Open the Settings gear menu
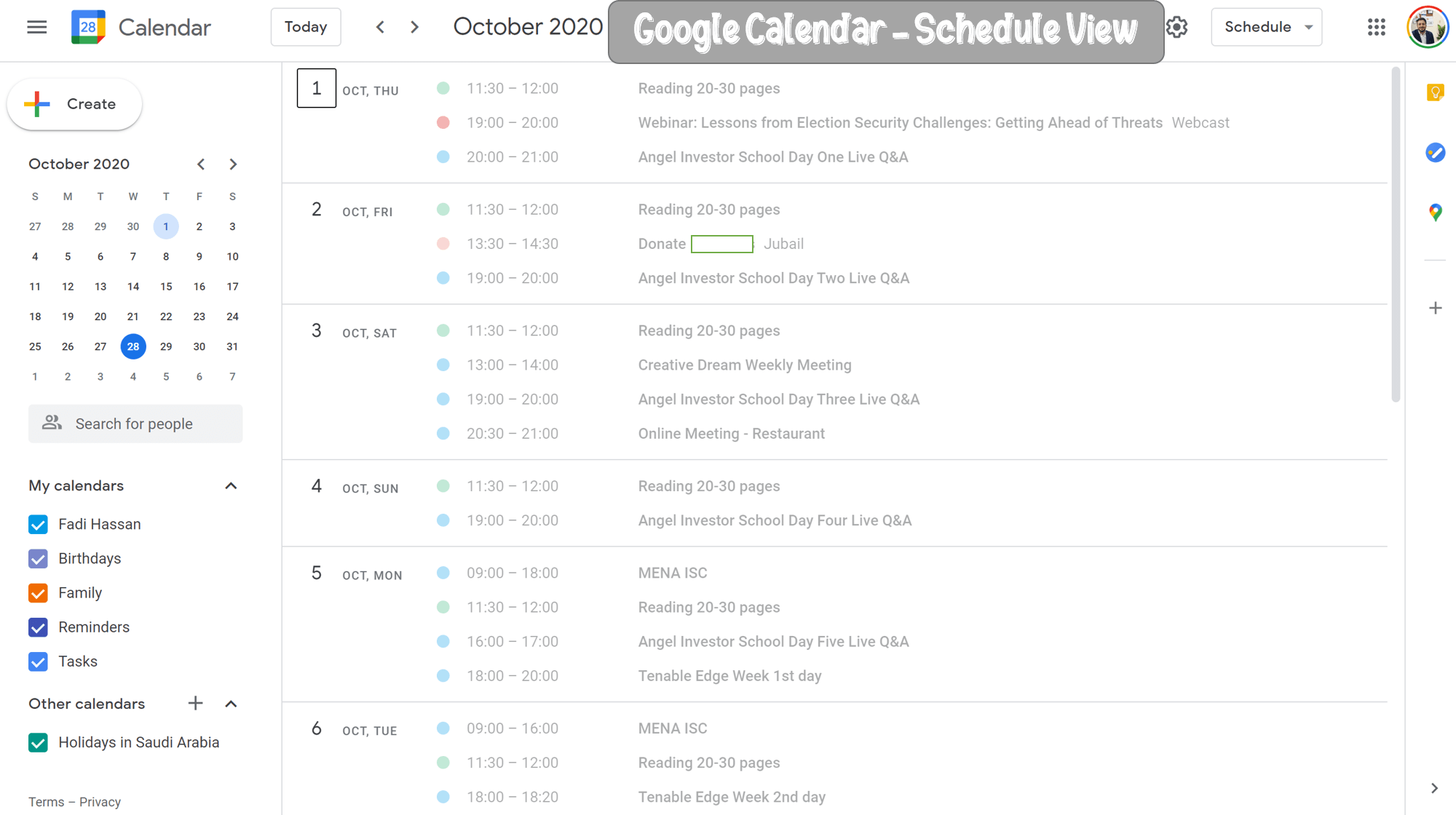This screenshot has width=1456, height=815. [1176, 28]
